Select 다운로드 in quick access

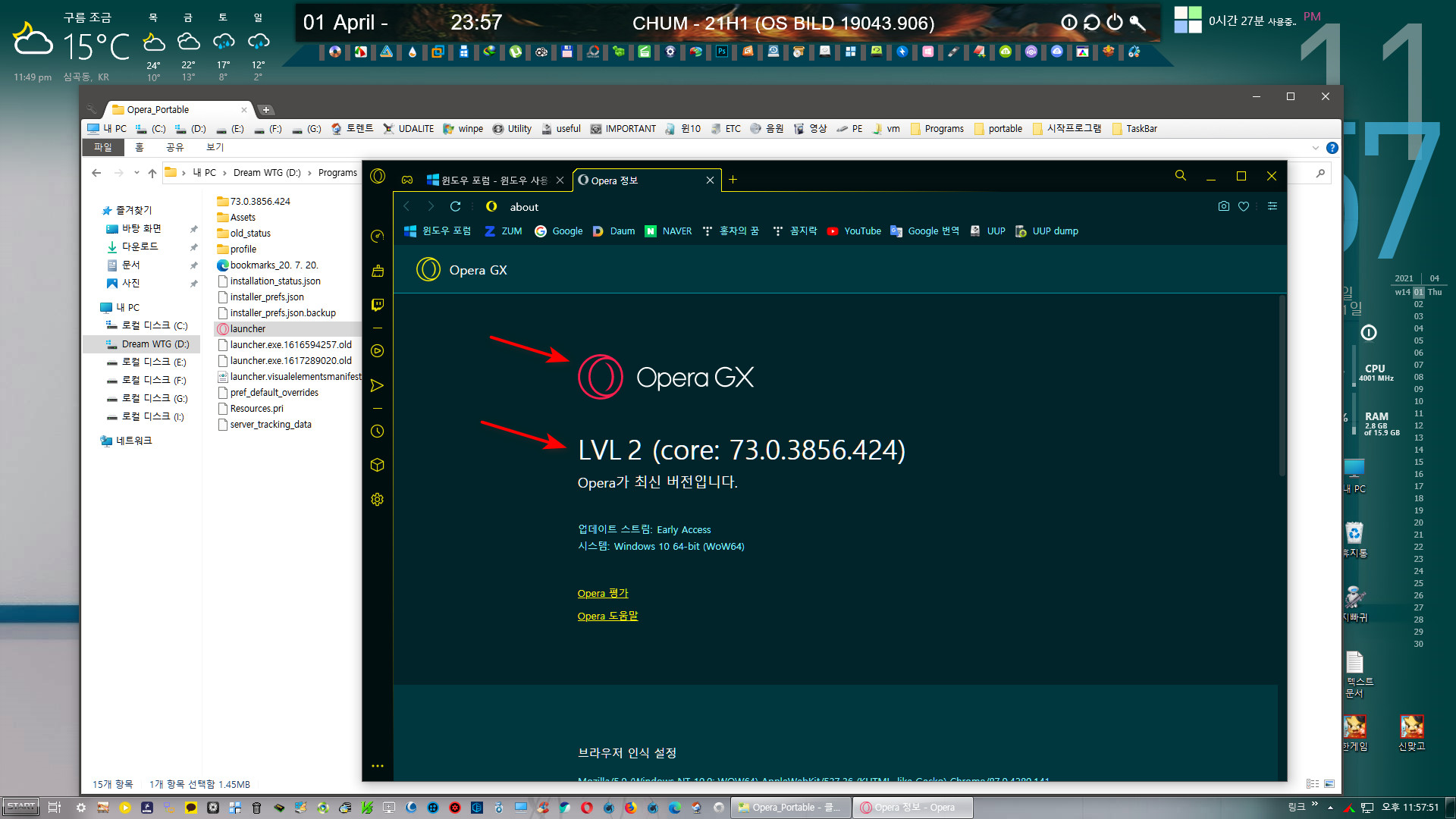[x=133, y=246]
